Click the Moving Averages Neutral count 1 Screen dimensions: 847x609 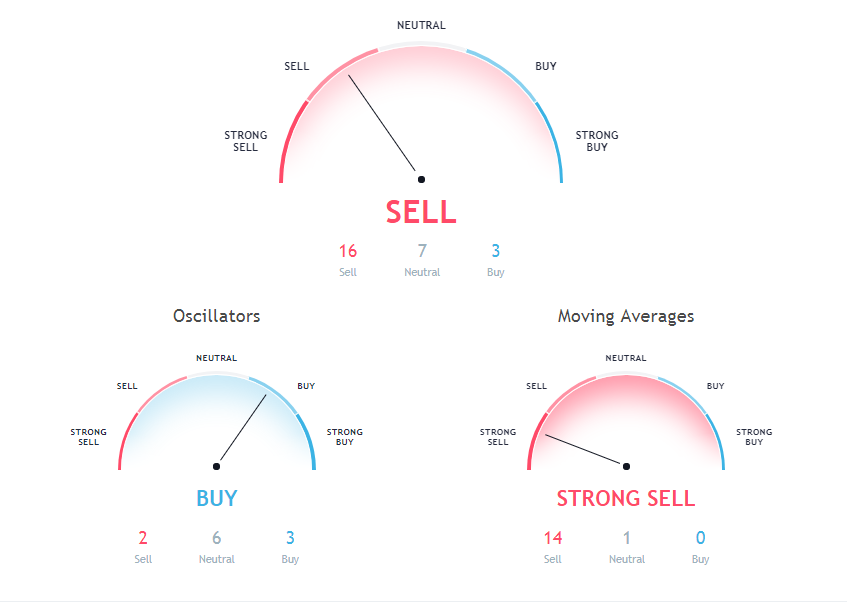click(x=626, y=538)
